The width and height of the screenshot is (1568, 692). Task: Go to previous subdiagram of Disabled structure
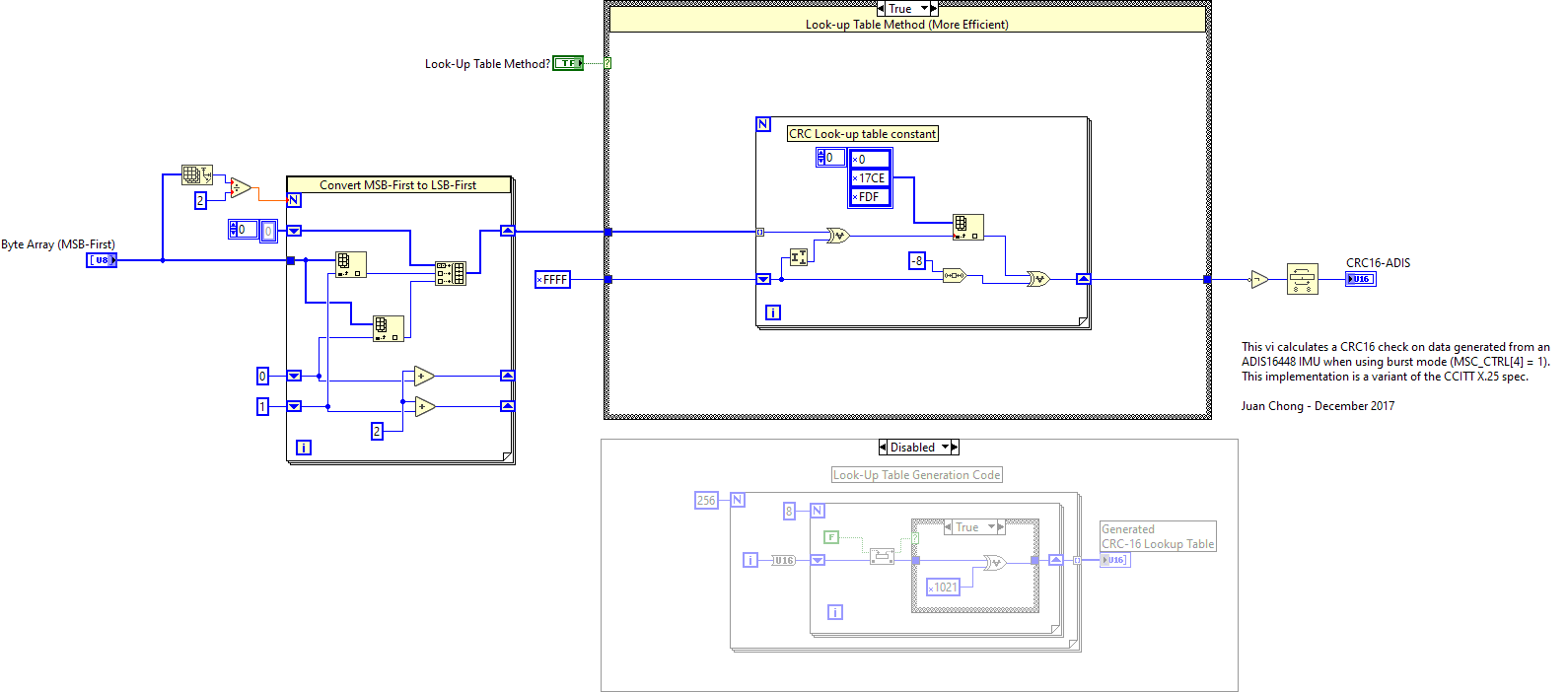point(883,448)
